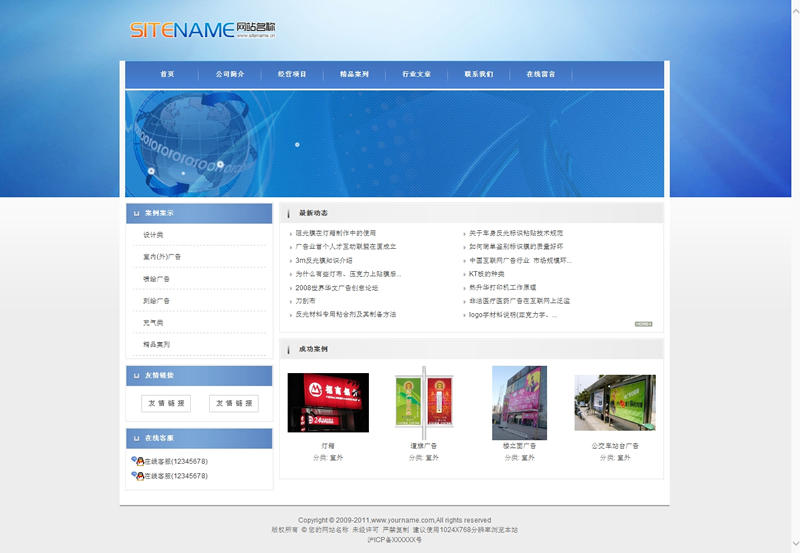
Task: Open the article 万创市
Action: coord(305,301)
